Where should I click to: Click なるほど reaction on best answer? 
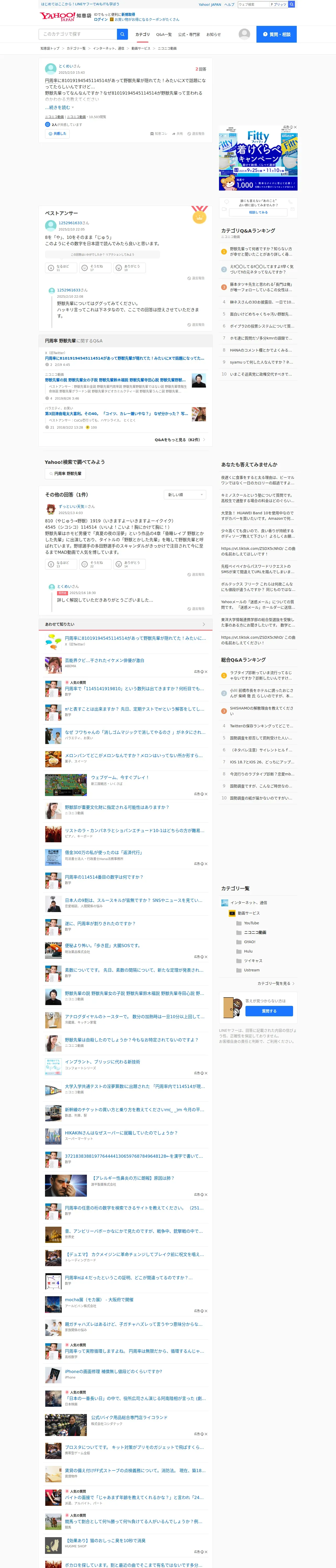click(61, 268)
